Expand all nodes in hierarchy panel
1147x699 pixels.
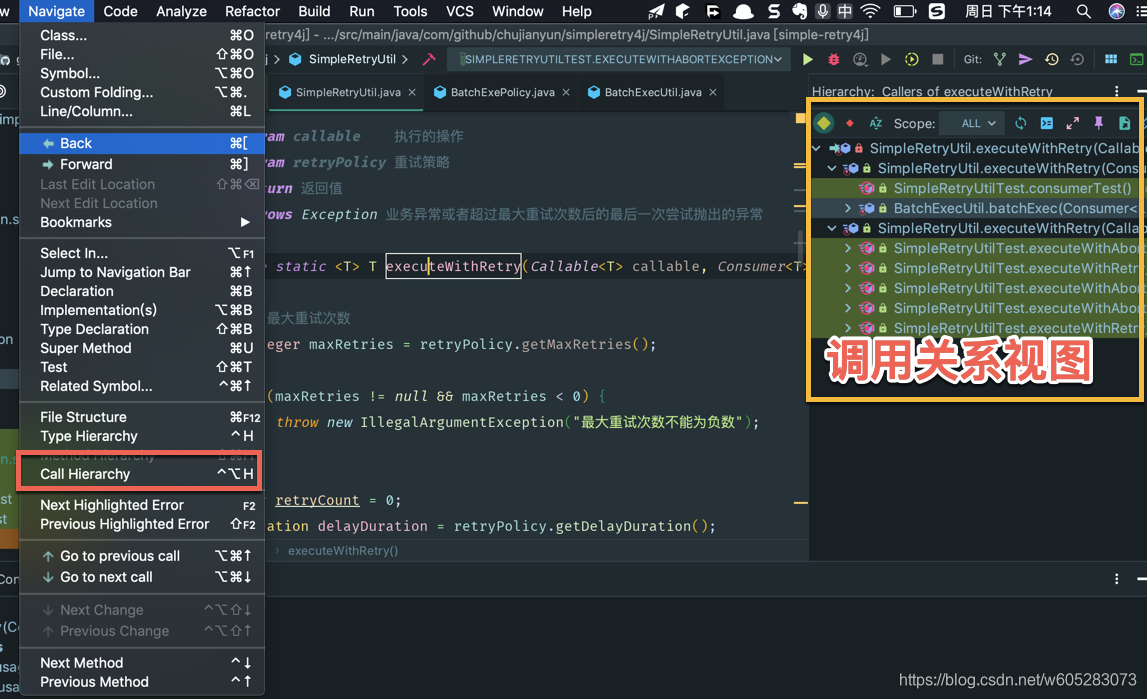point(1072,124)
